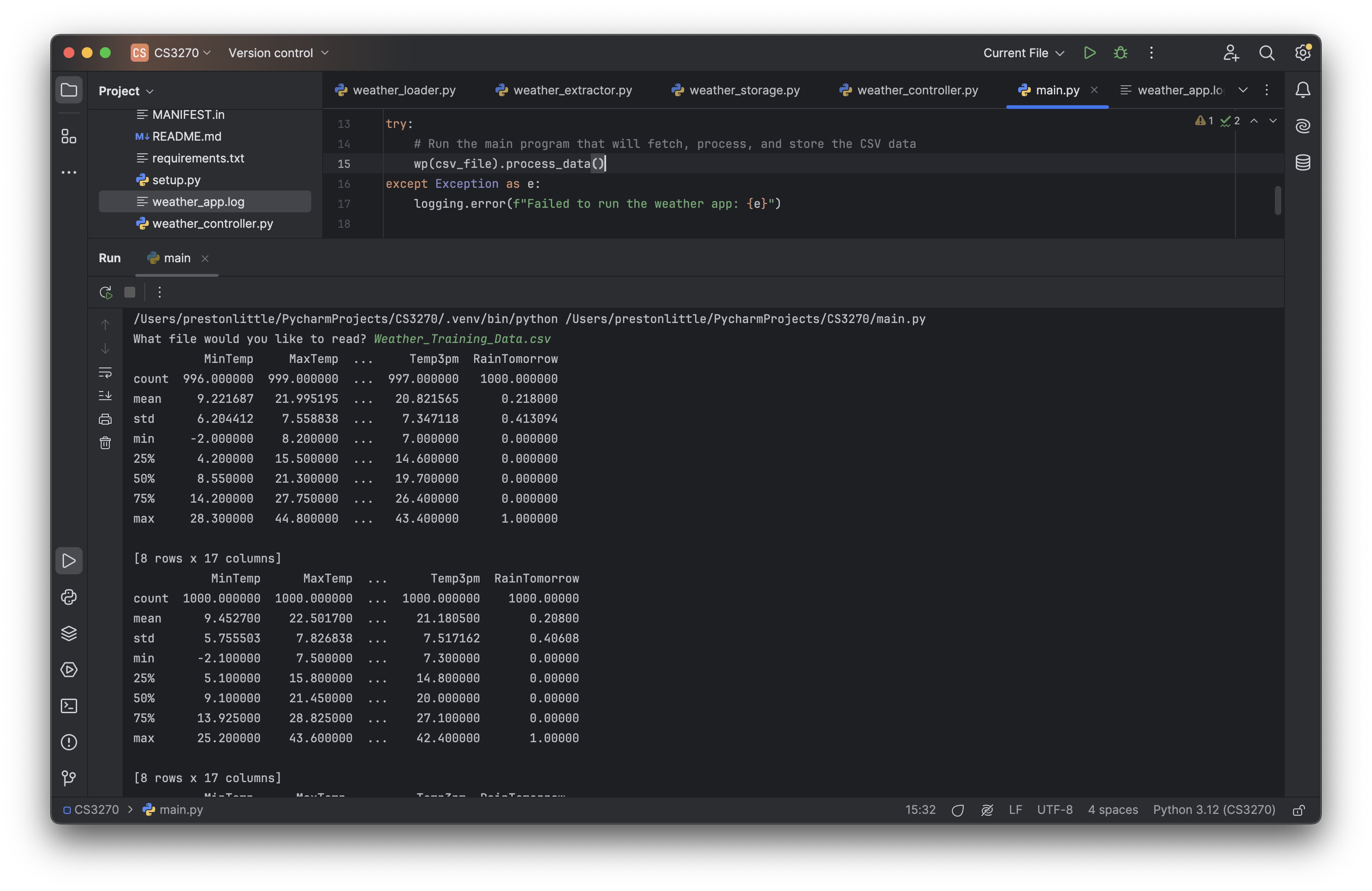1372x891 pixels.
Task: Click the Python 3.12 (CS3270) interpreter selector
Action: tap(1214, 810)
